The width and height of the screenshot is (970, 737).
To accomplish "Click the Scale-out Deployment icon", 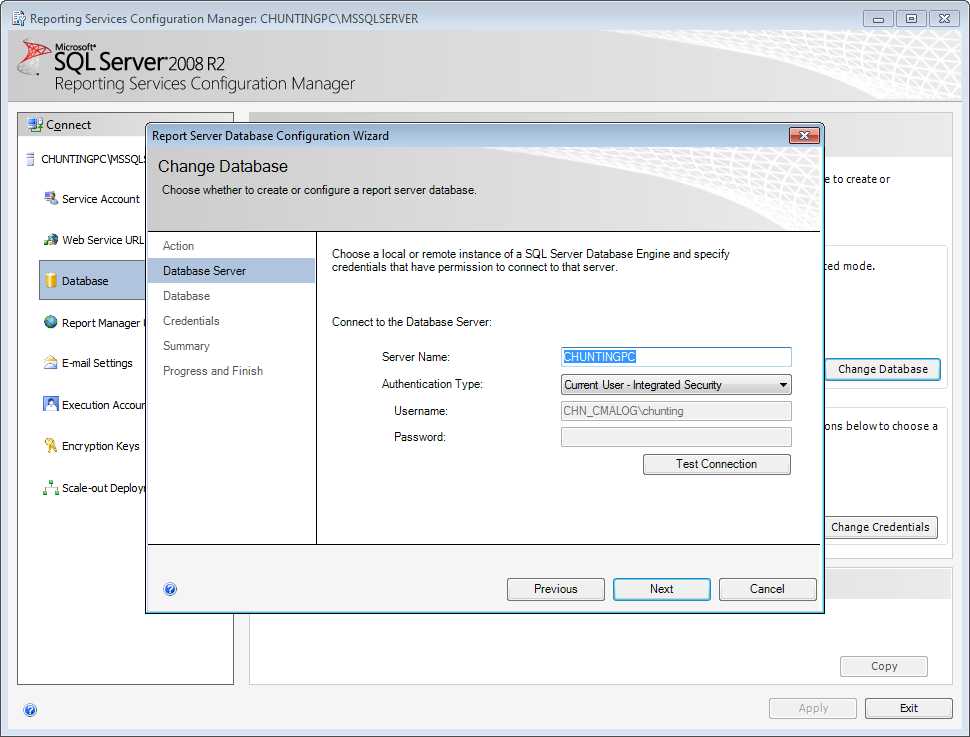I will coord(51,488).
